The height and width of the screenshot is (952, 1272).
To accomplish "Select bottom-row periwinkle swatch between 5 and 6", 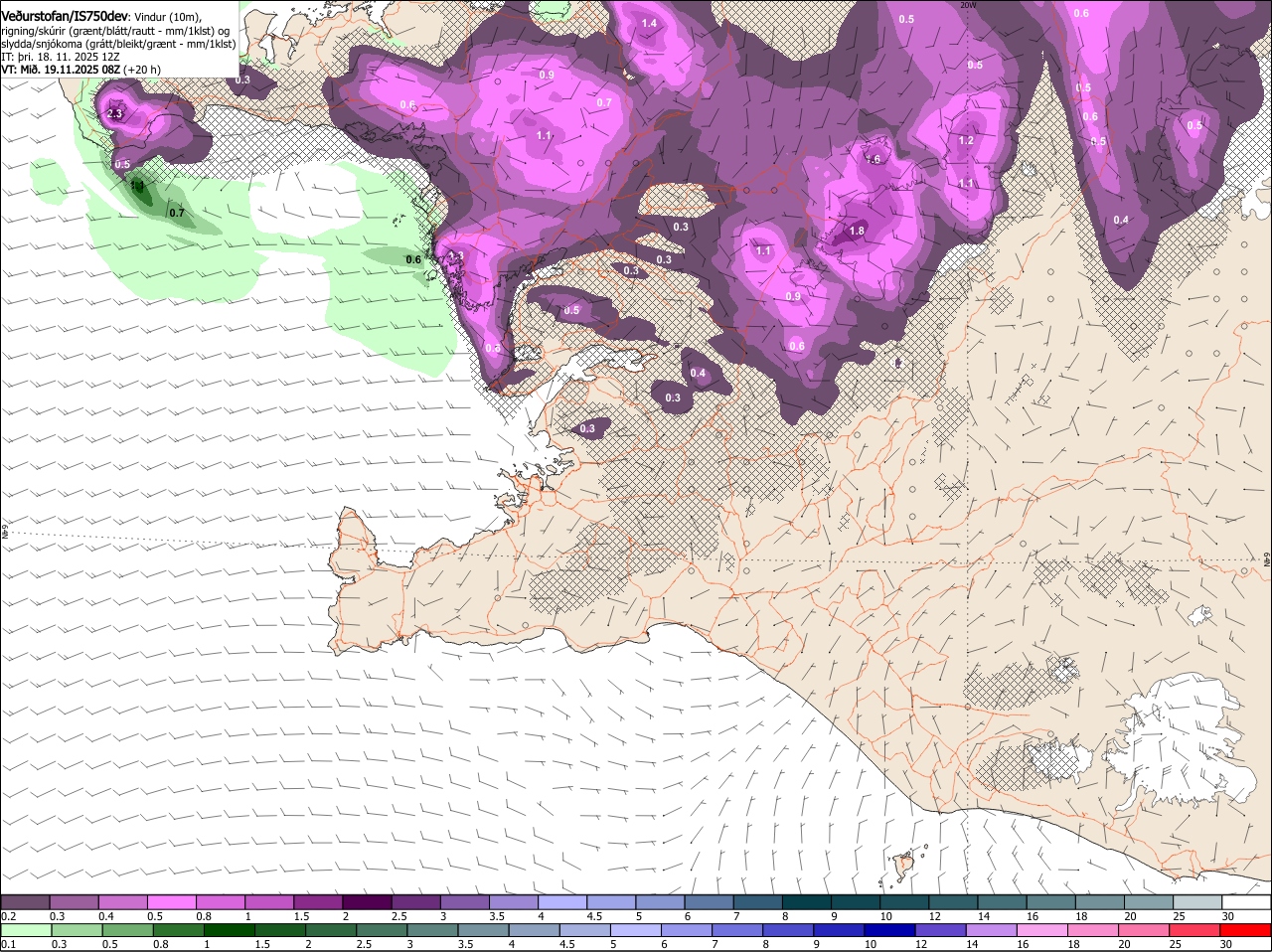I will [x=635, y=930].
